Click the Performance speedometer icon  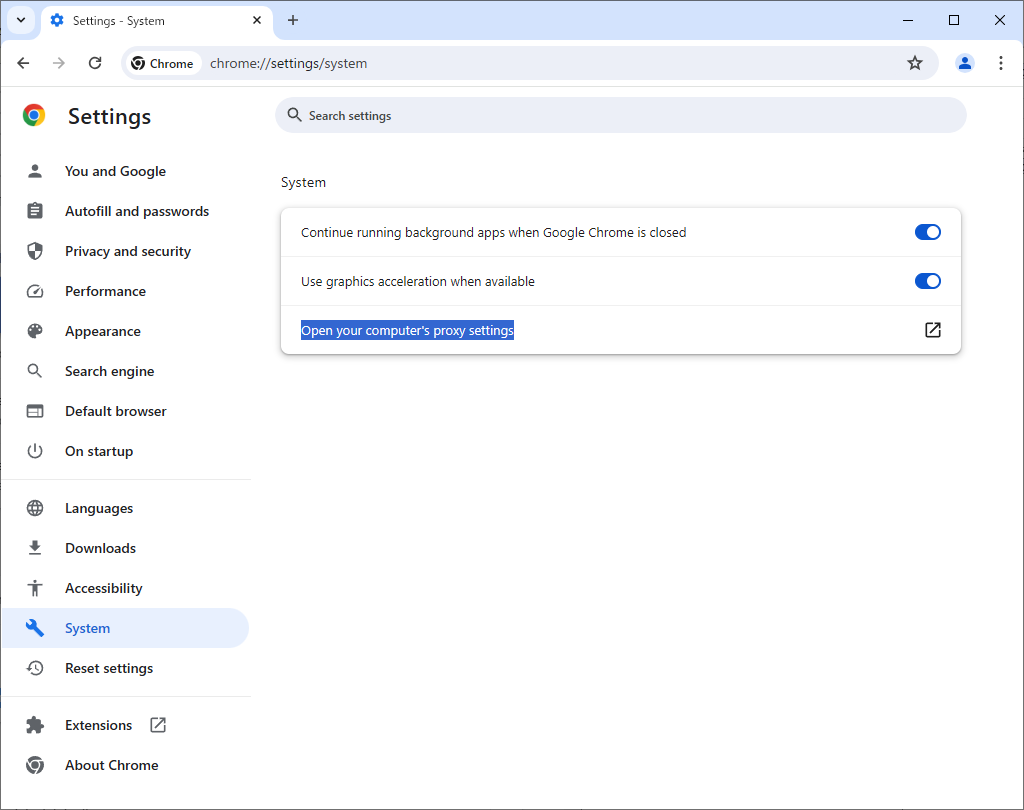35,291
